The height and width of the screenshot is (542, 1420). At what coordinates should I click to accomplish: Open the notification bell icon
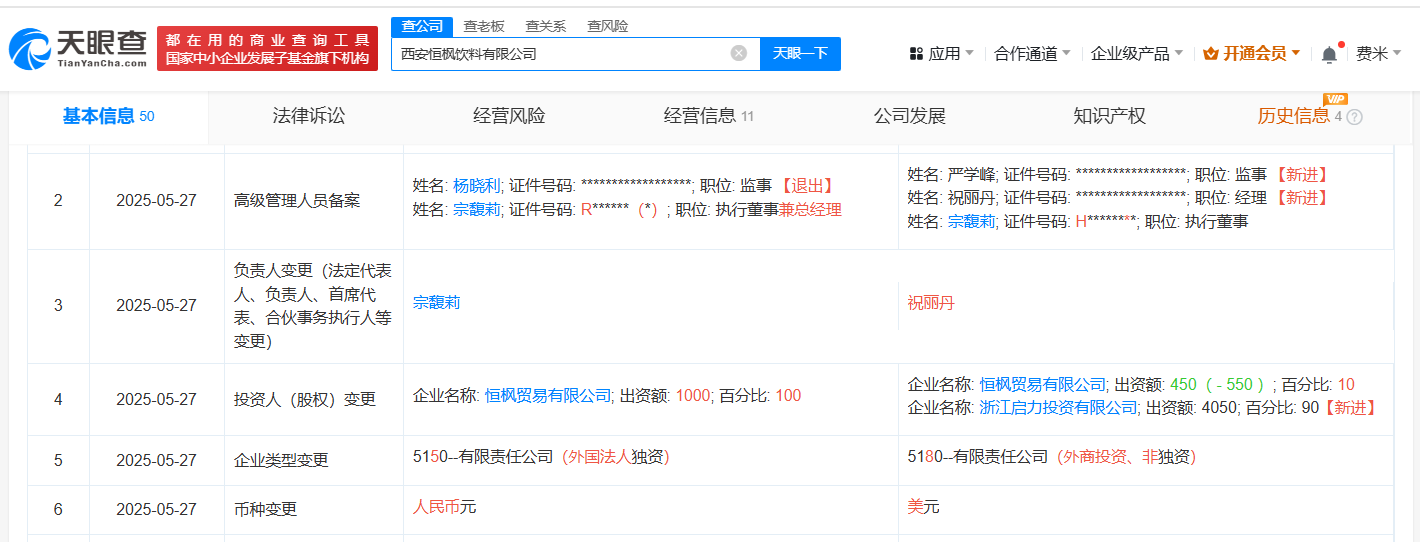point(1329,54)
